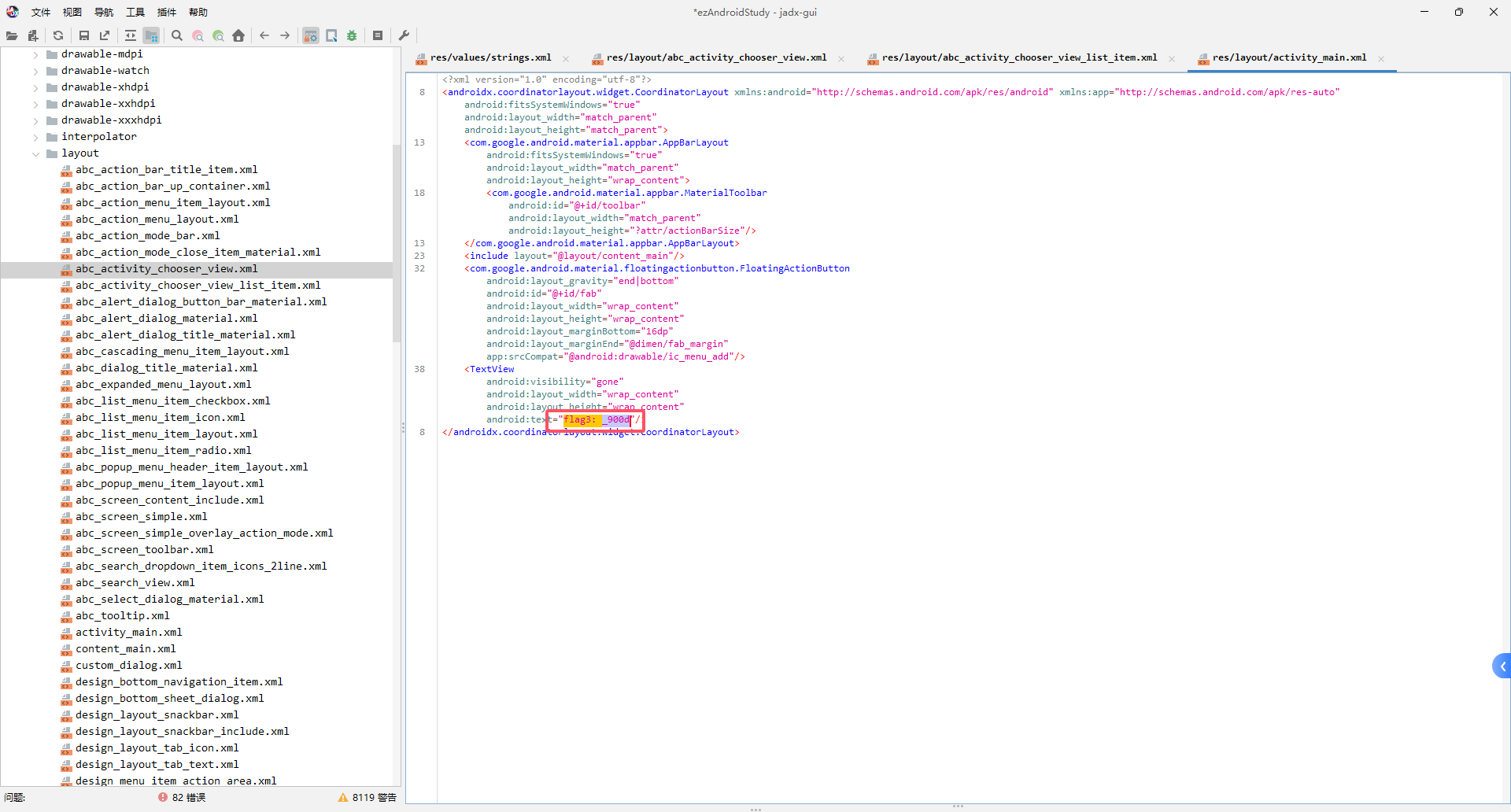Open custom_dialog.xml in the file tree
1511x812 pixels.
[129, 665]
